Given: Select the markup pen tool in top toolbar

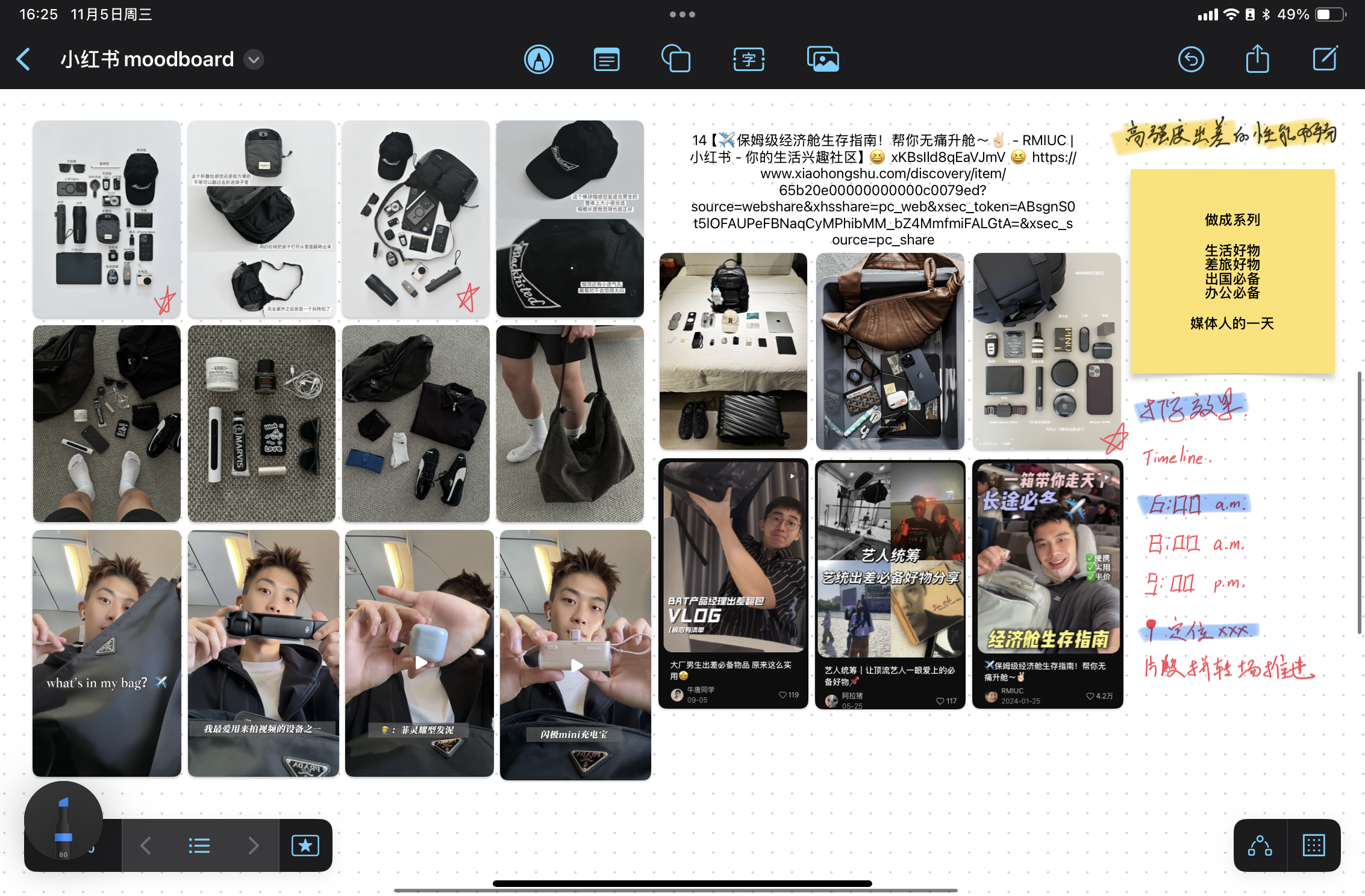Looking at the screenshot, I should pos(539,60).
